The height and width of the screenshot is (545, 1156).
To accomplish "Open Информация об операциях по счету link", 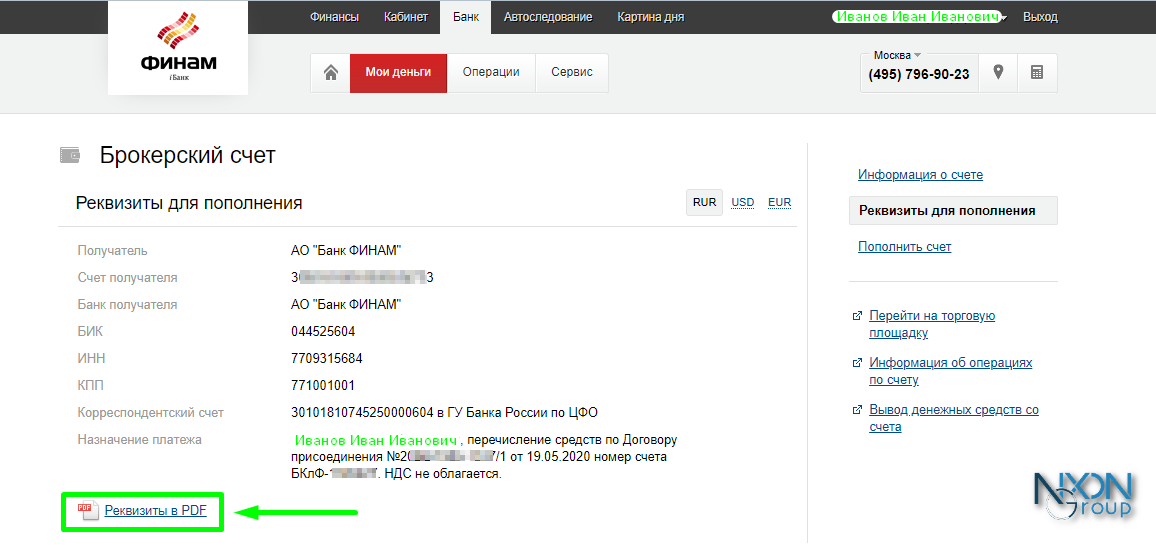I will click(x=950, y=371).
